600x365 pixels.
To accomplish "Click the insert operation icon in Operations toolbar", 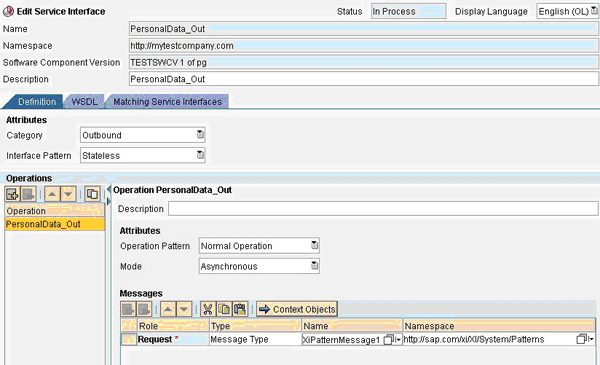I will (12, 194).
